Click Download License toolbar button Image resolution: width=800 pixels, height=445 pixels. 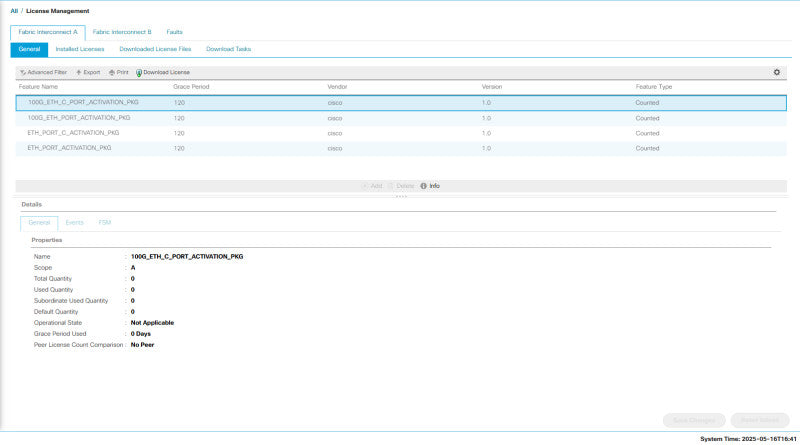tap(163, 72)
